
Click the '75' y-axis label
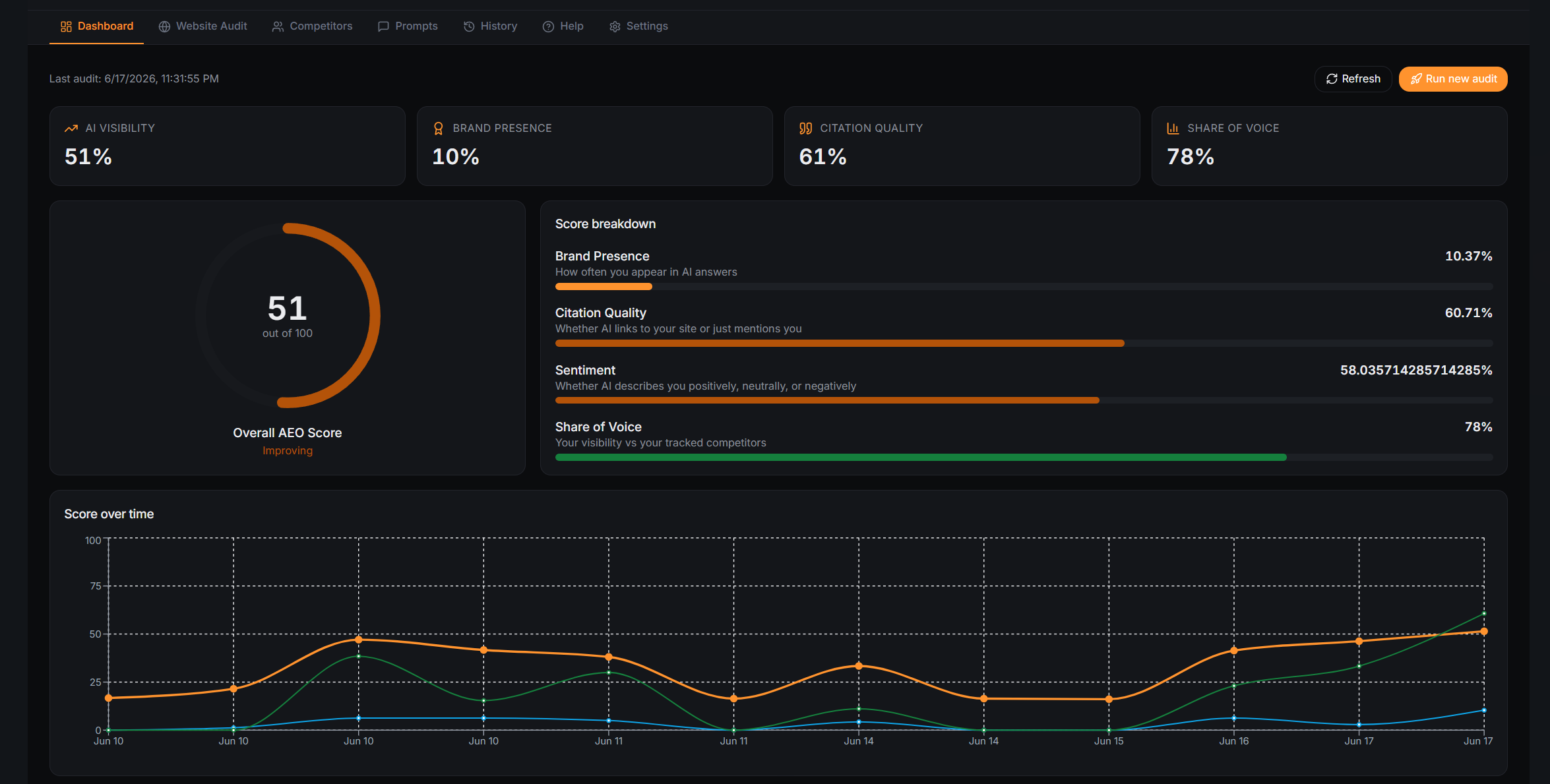(96, 586)
